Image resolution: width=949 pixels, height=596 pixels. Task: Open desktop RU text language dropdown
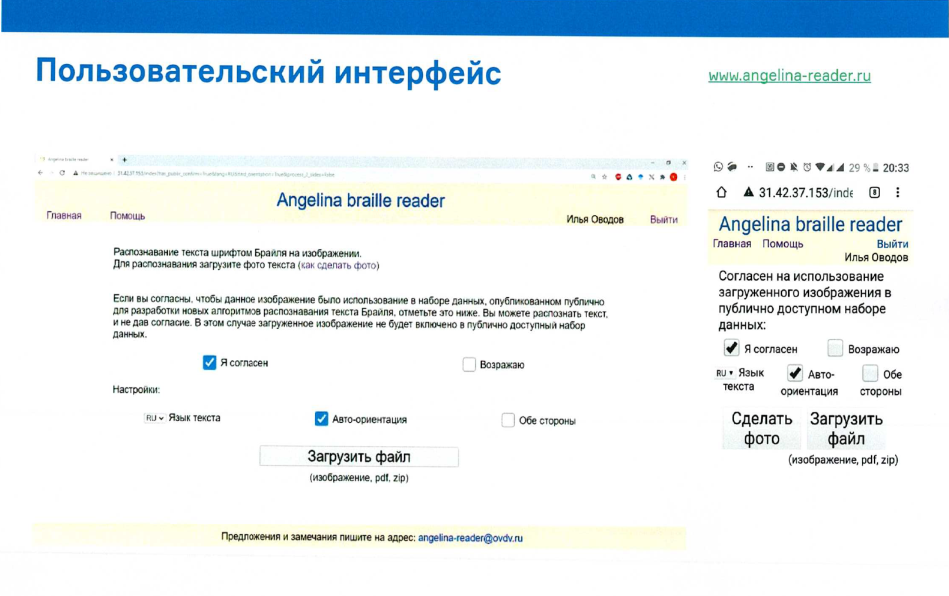(154, 418)
